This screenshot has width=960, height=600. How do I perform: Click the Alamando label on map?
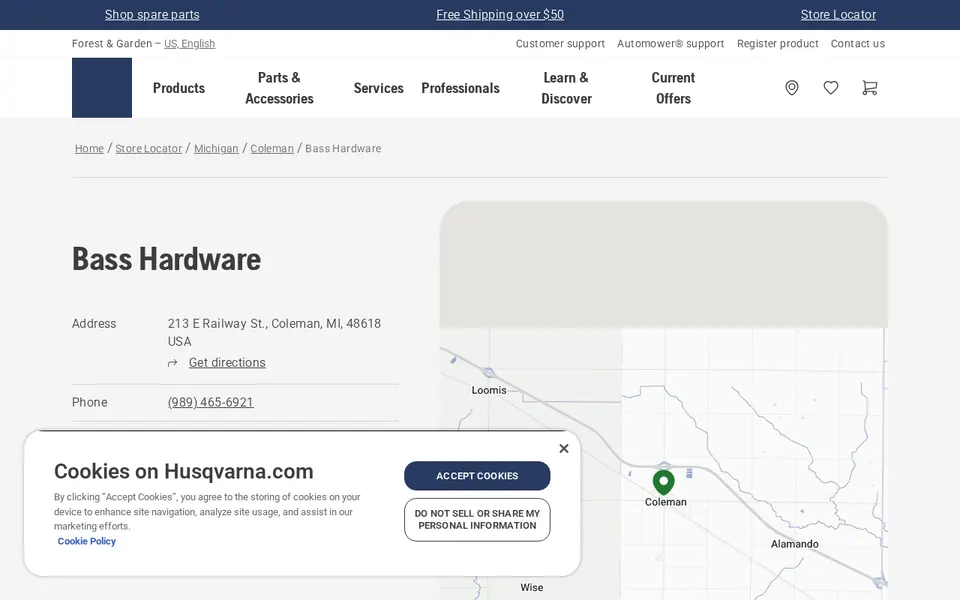click(x=794, y=544)
